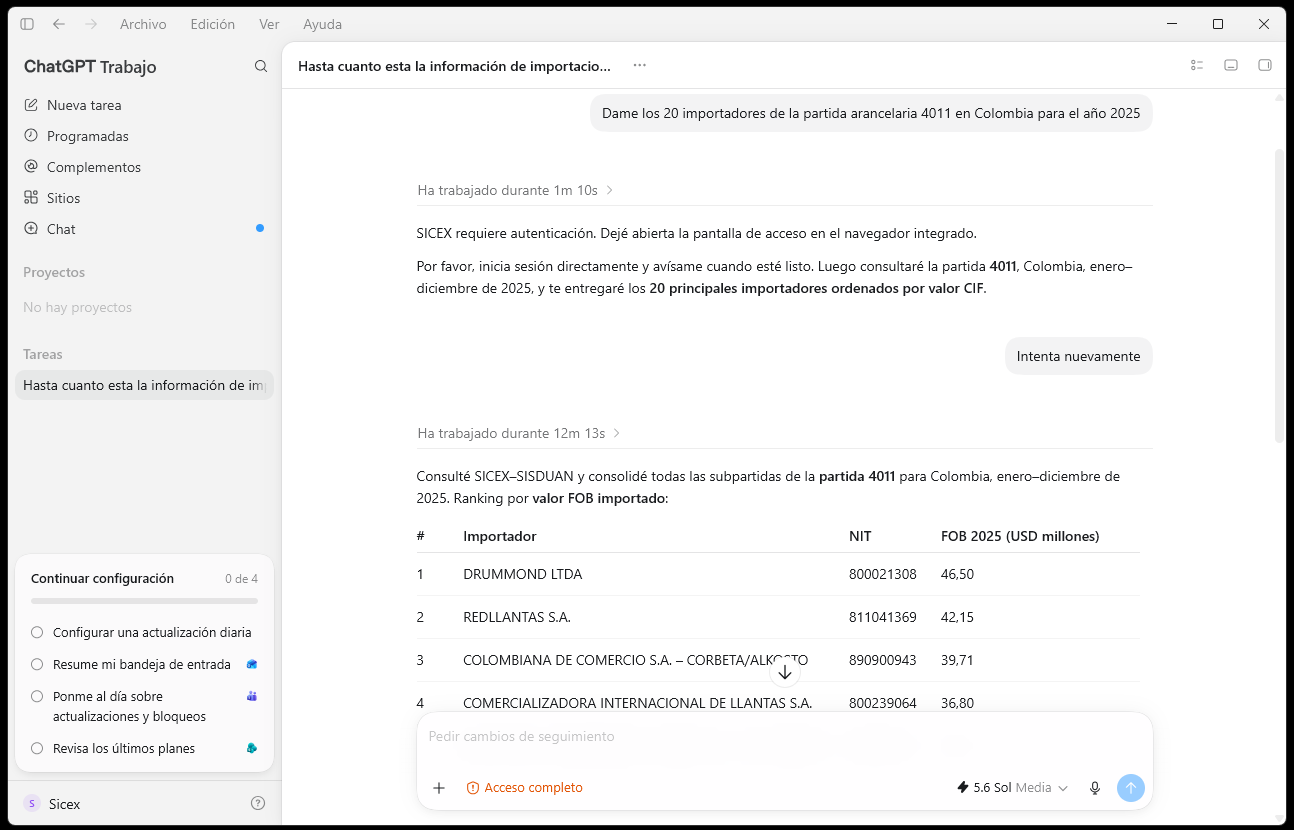Click the Pedir cambios de seguimiento input
This screenshot has width=1294, height=830.
(x=784, y=736)
